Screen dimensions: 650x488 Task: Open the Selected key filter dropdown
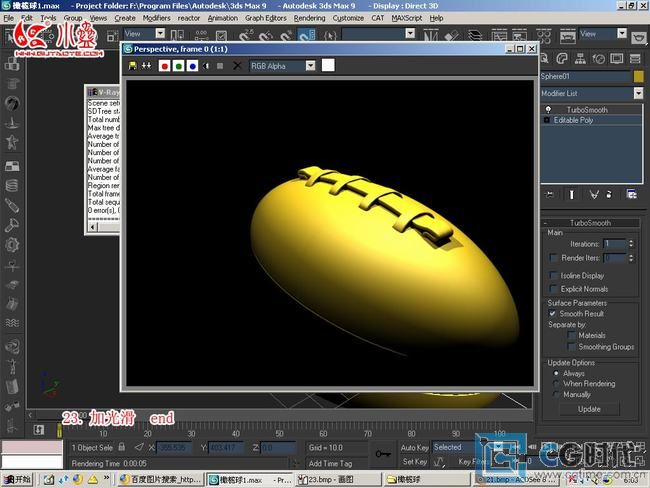point(497,447)
